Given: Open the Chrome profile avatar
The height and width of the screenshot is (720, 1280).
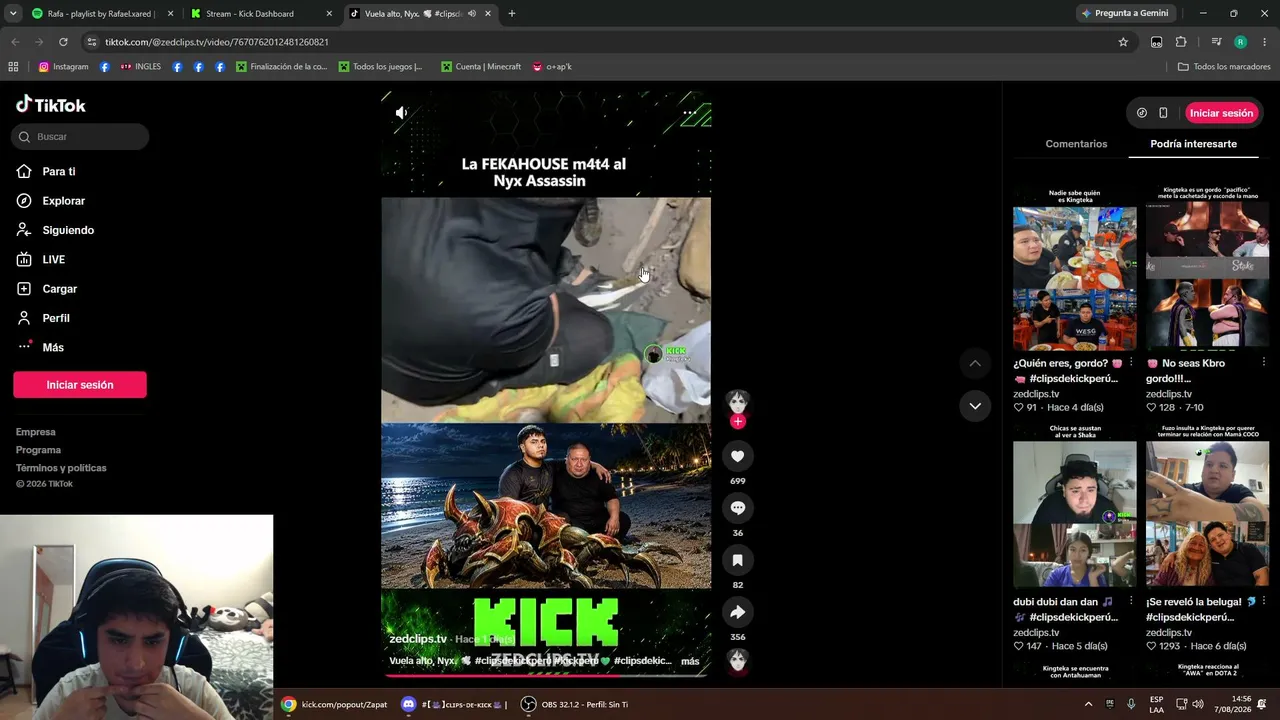Looking at the screenshot, I should [1241, 42].
